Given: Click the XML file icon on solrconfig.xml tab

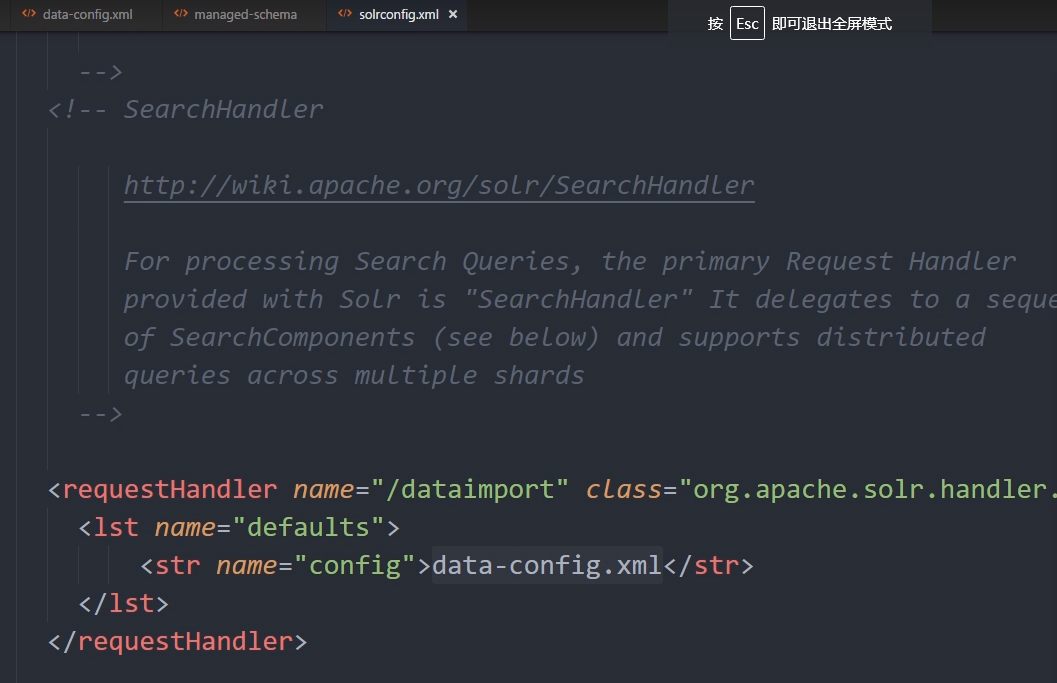Looking at the screenshot, I should click(344, 13).
